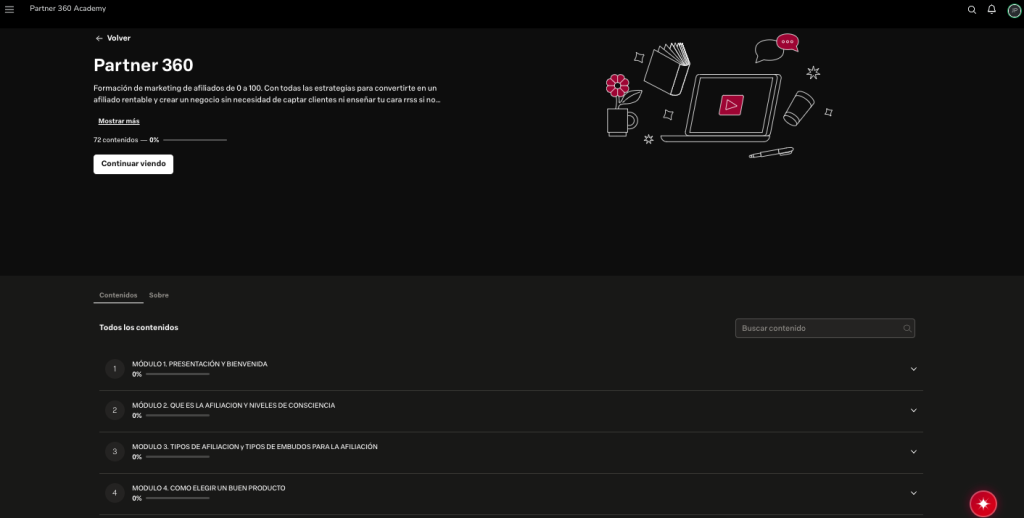Click the course overall progress bar

tap(195, 140)
